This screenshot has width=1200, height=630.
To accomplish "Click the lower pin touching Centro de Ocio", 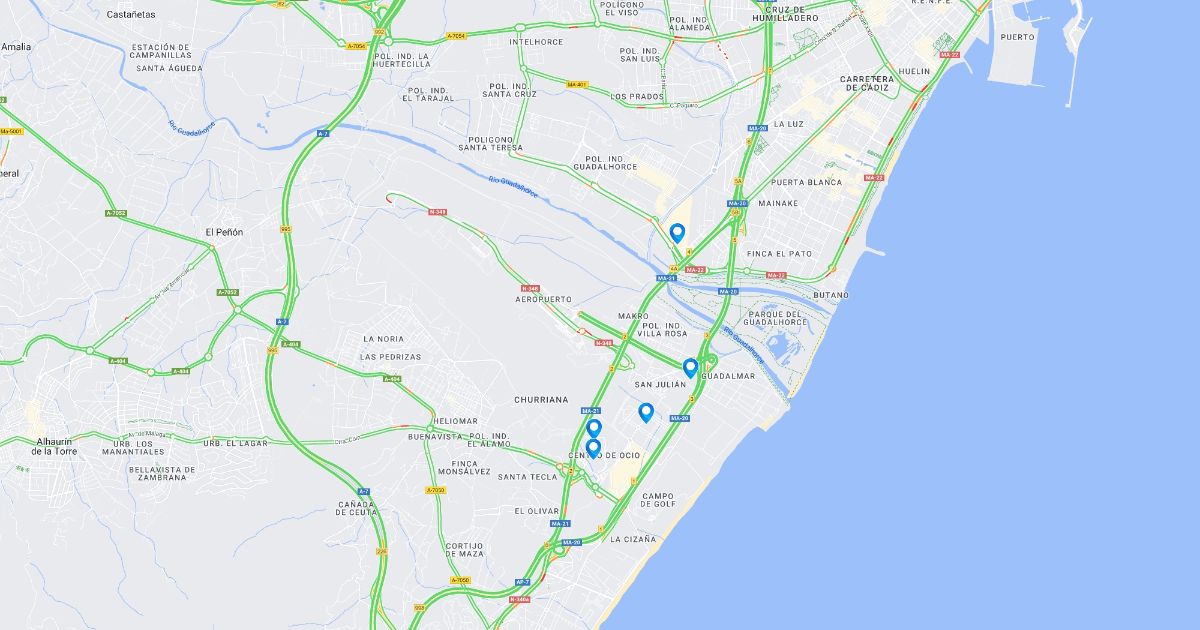I will pos(593,449).
